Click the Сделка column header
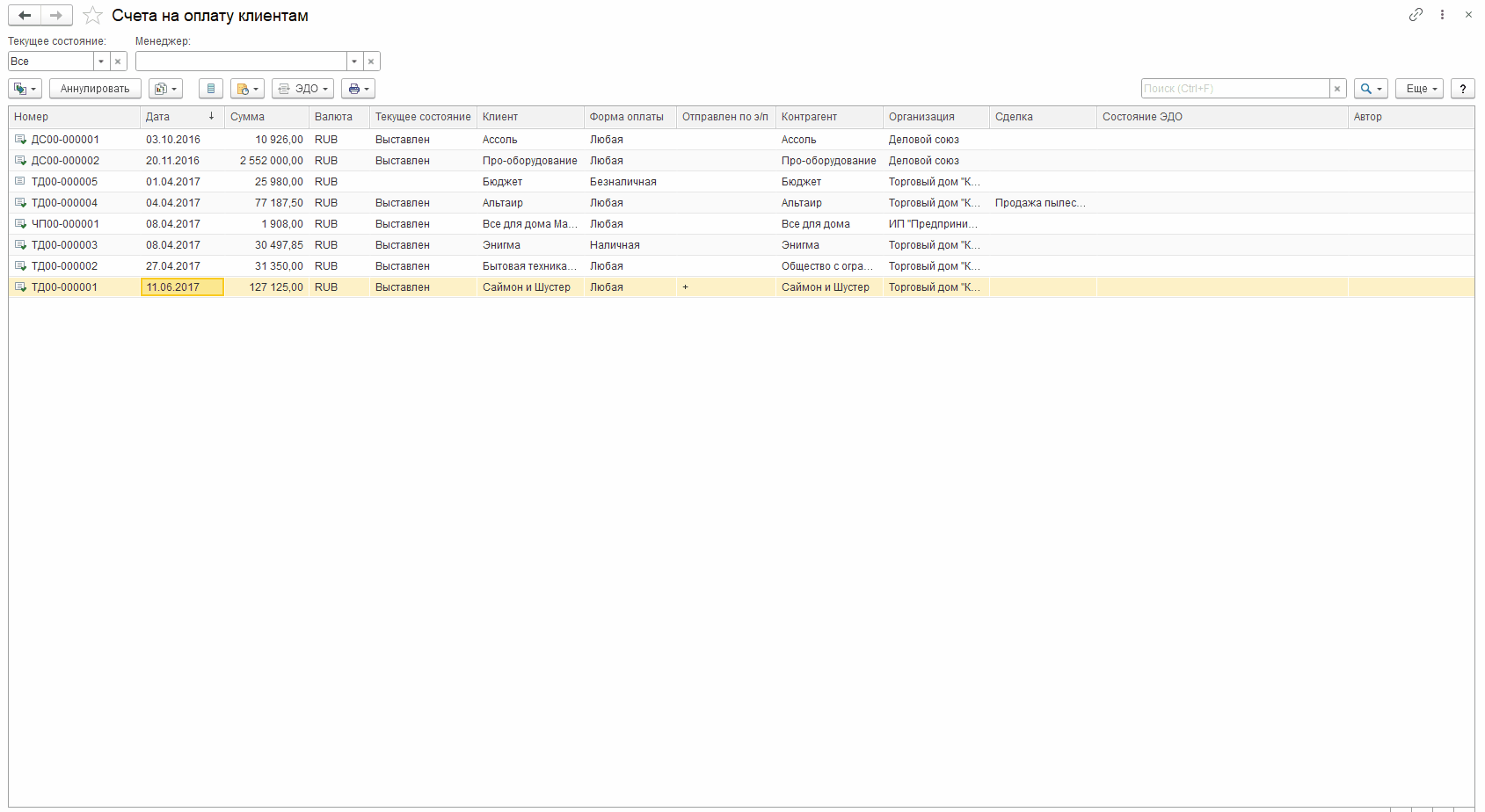This screenshot has width=1485, height=812. click(x=1044, y=117)
